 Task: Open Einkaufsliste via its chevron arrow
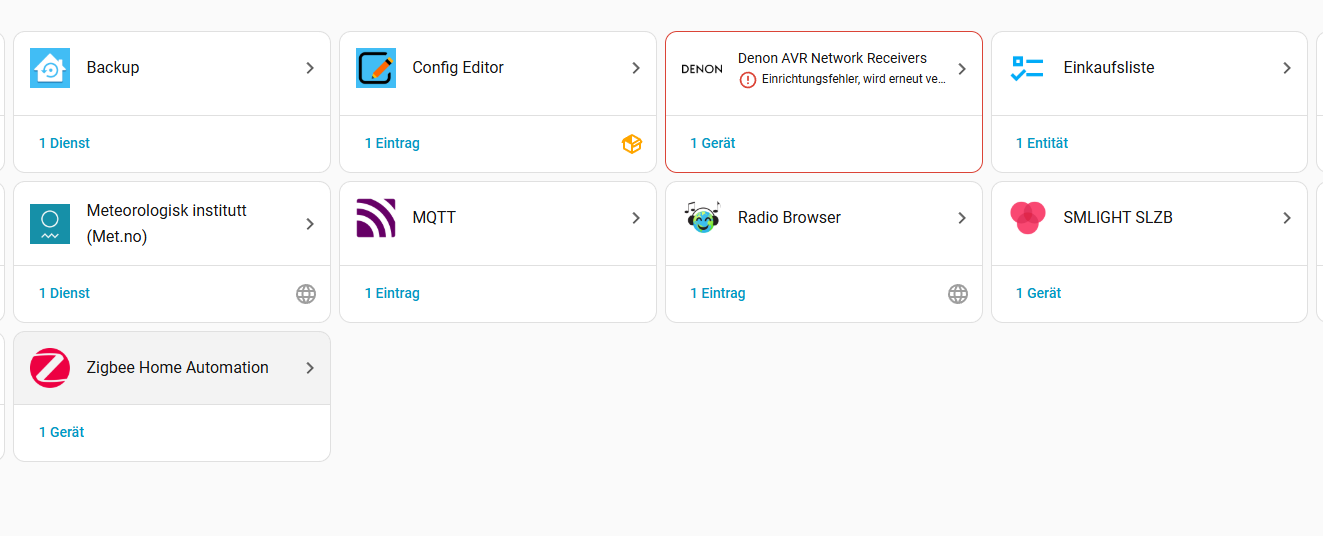click(x=1287, y=68)
